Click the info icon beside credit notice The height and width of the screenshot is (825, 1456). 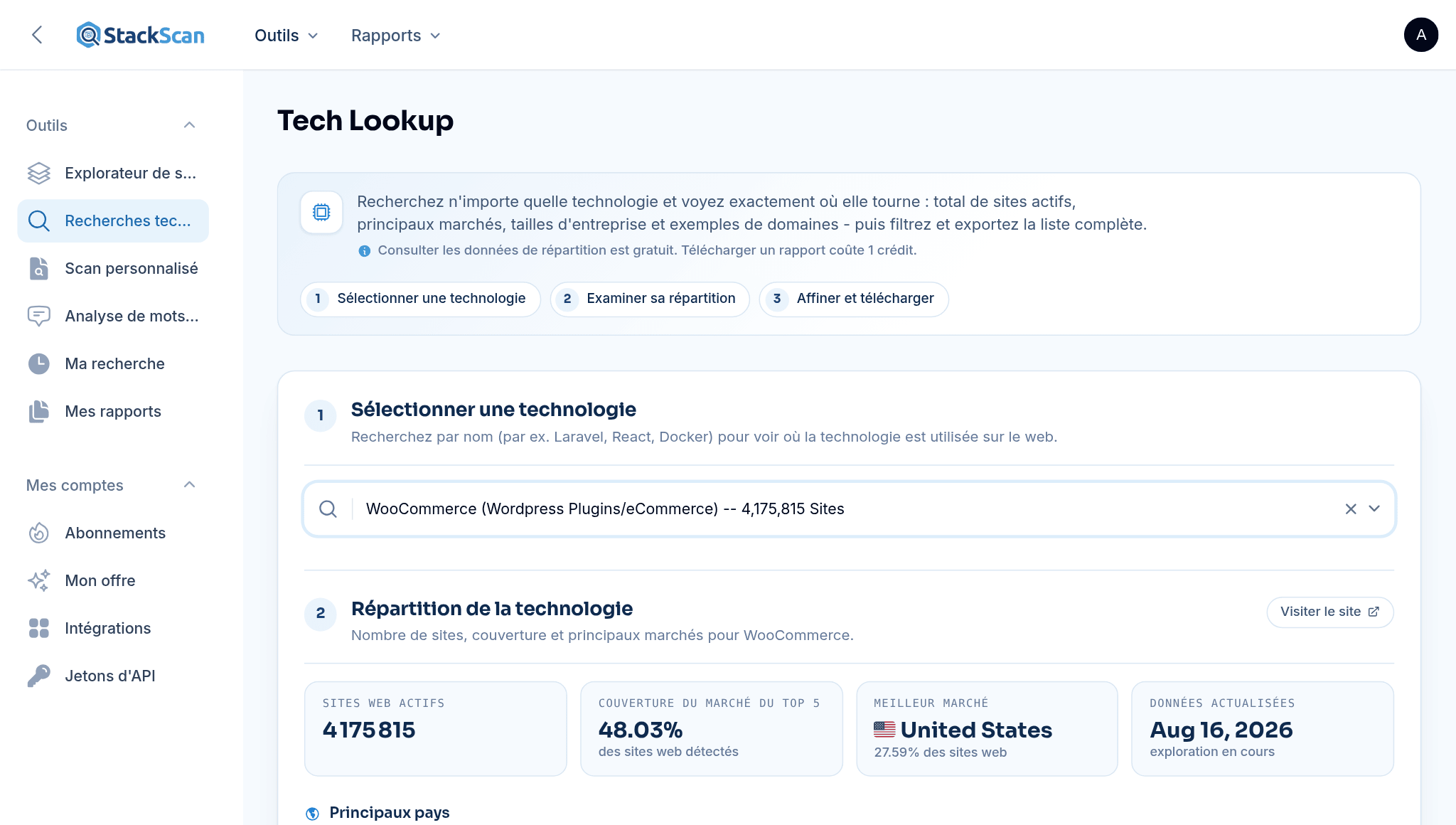coord(364,250)
